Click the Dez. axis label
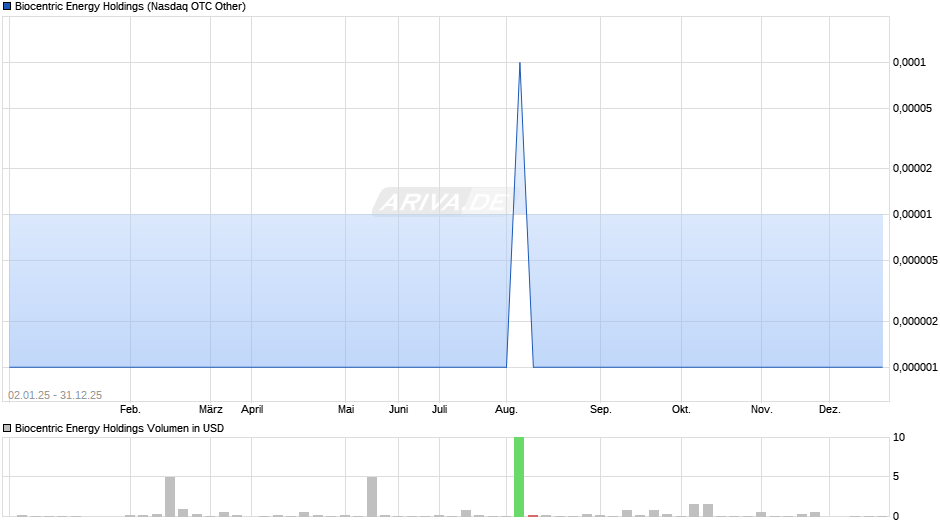 (830, 409)
